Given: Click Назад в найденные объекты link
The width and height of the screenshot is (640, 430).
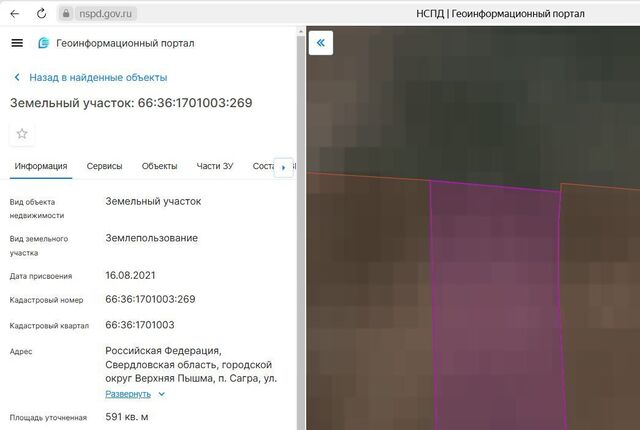Looking at the screenshot, I should (98, 77).
